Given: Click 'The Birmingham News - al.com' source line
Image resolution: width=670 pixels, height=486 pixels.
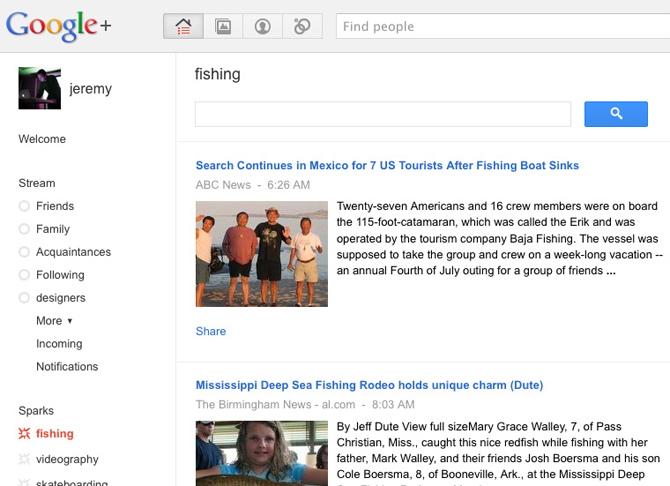Looking at the screenshot, I should click(275, 404).
